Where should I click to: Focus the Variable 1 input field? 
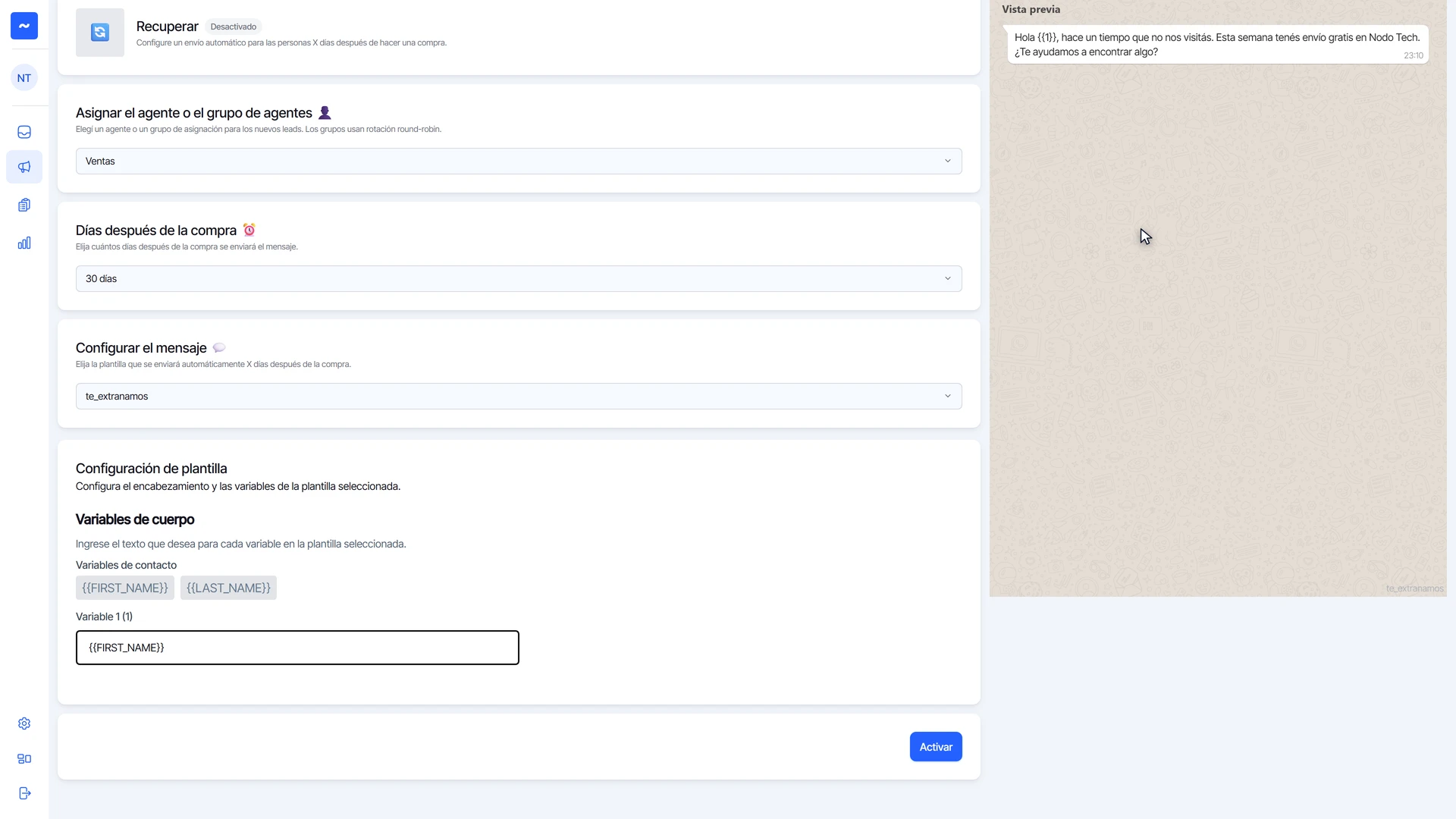(297, 648)
